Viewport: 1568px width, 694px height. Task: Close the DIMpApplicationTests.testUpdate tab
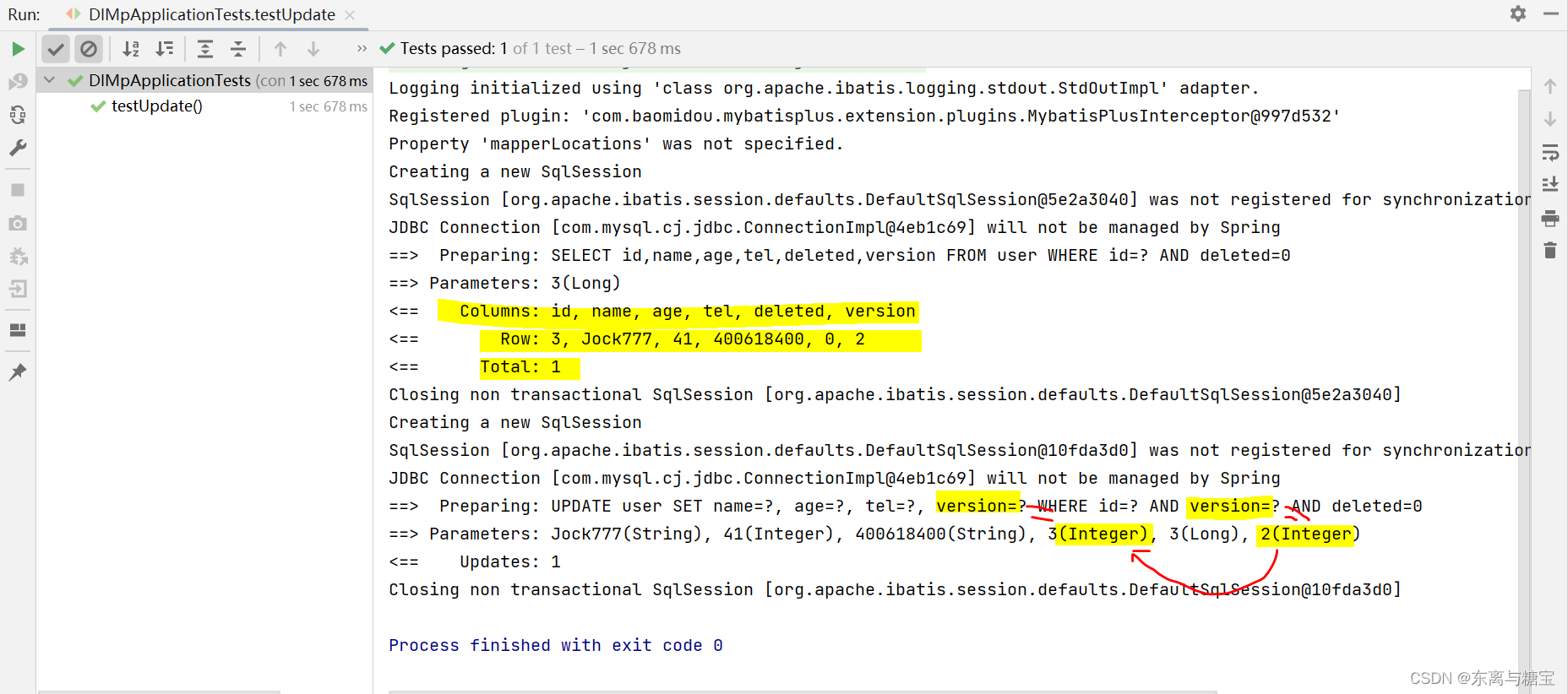[350, 15]
